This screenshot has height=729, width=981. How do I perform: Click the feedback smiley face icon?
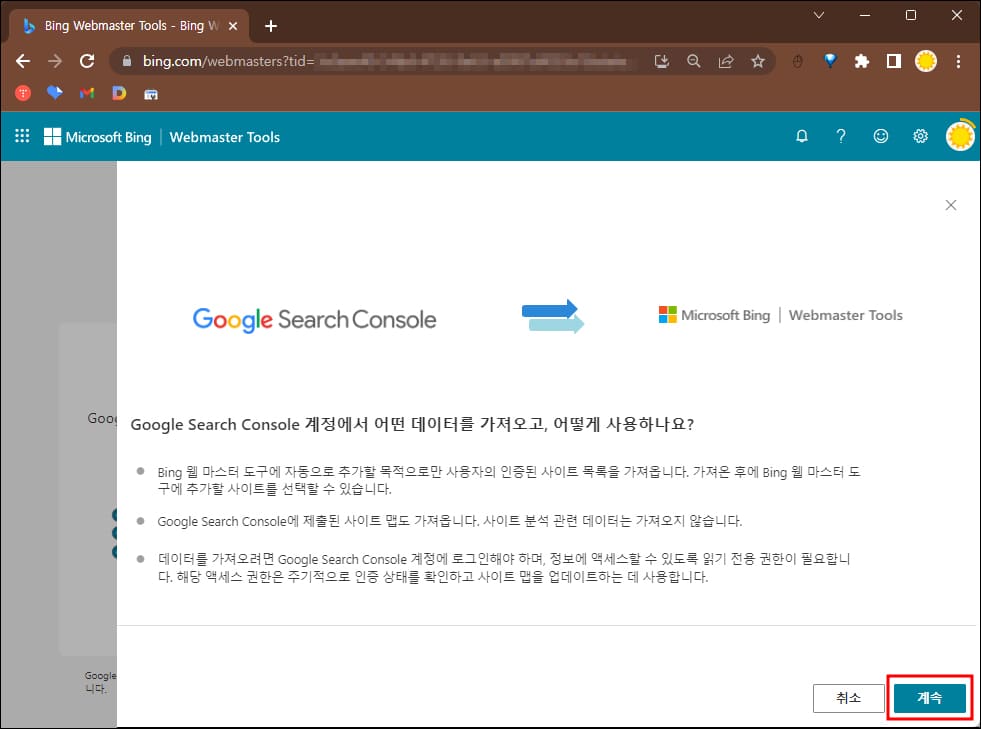tap(880, 136)
